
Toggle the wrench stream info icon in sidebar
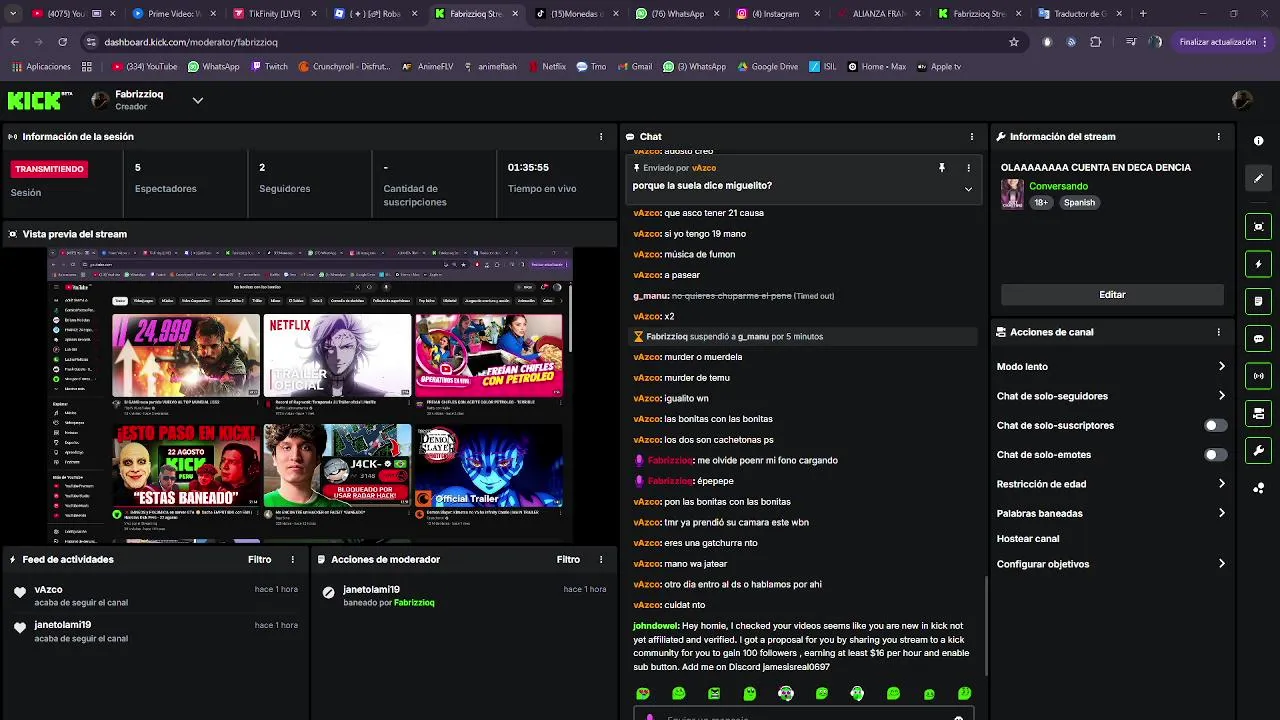[1258, 450]
